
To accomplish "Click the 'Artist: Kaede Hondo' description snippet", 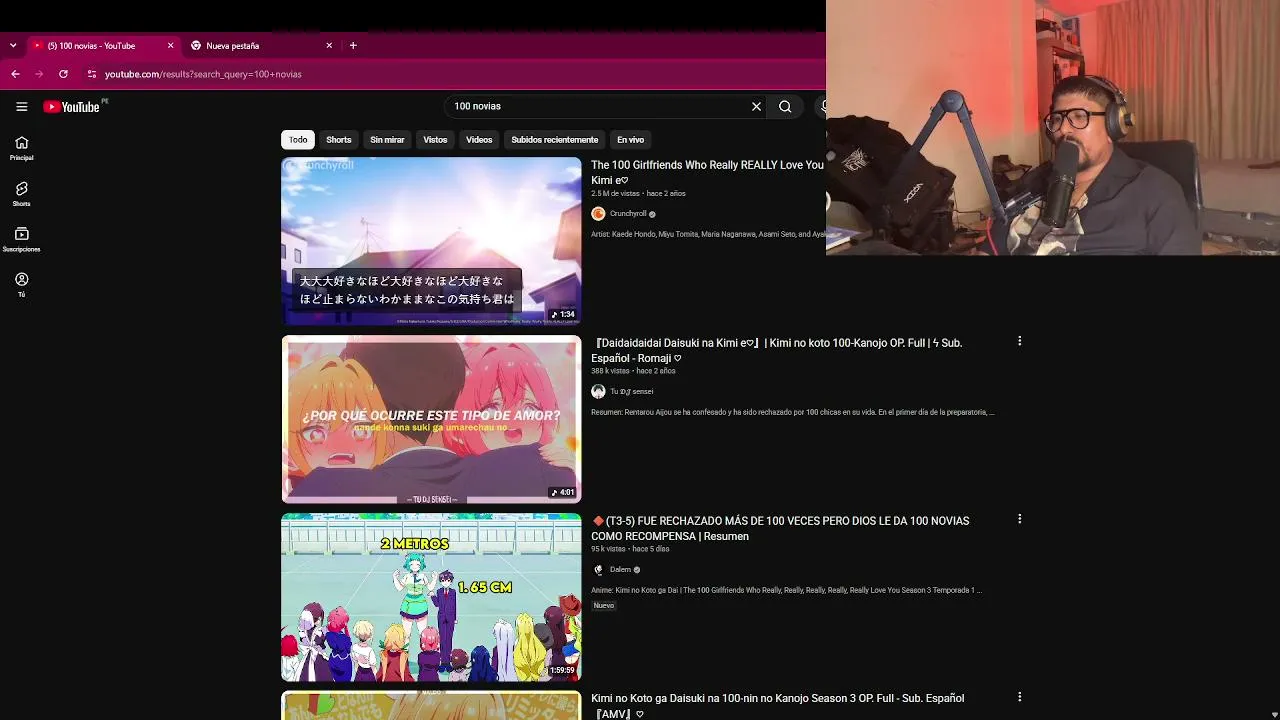I will pos(708,234).
